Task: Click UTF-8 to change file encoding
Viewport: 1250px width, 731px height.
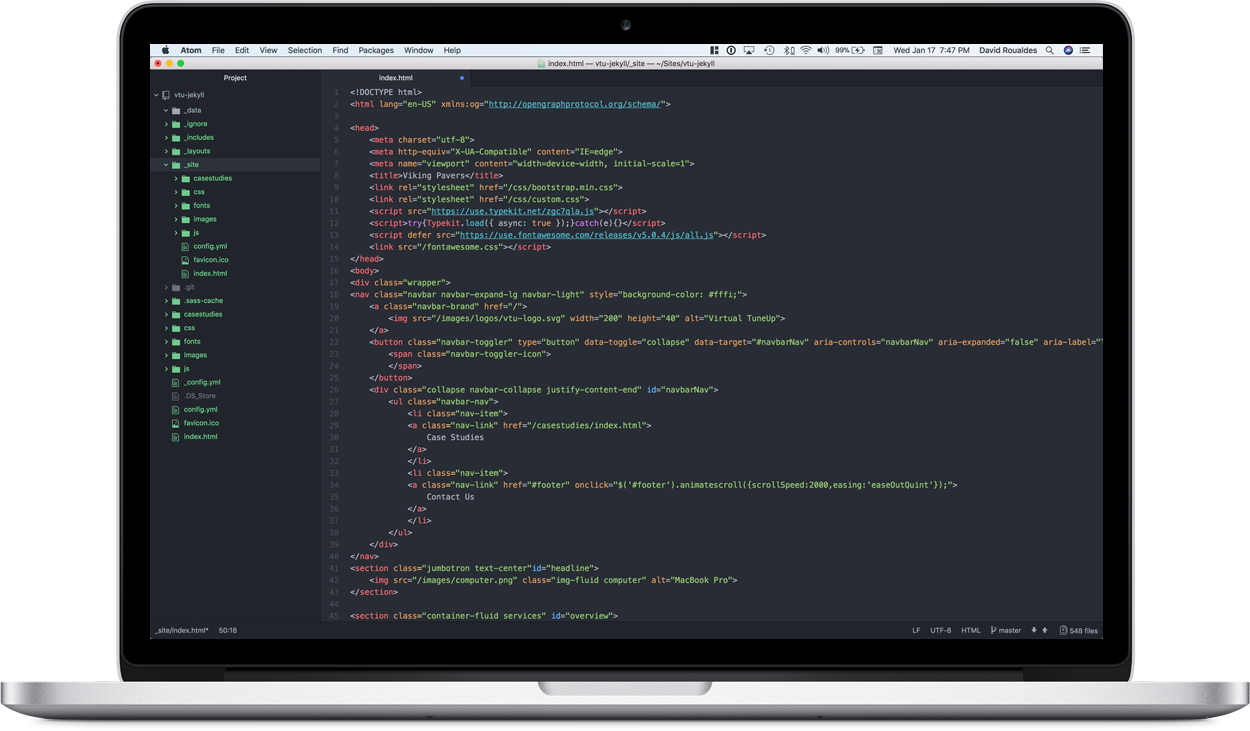Action: (941, 630)
